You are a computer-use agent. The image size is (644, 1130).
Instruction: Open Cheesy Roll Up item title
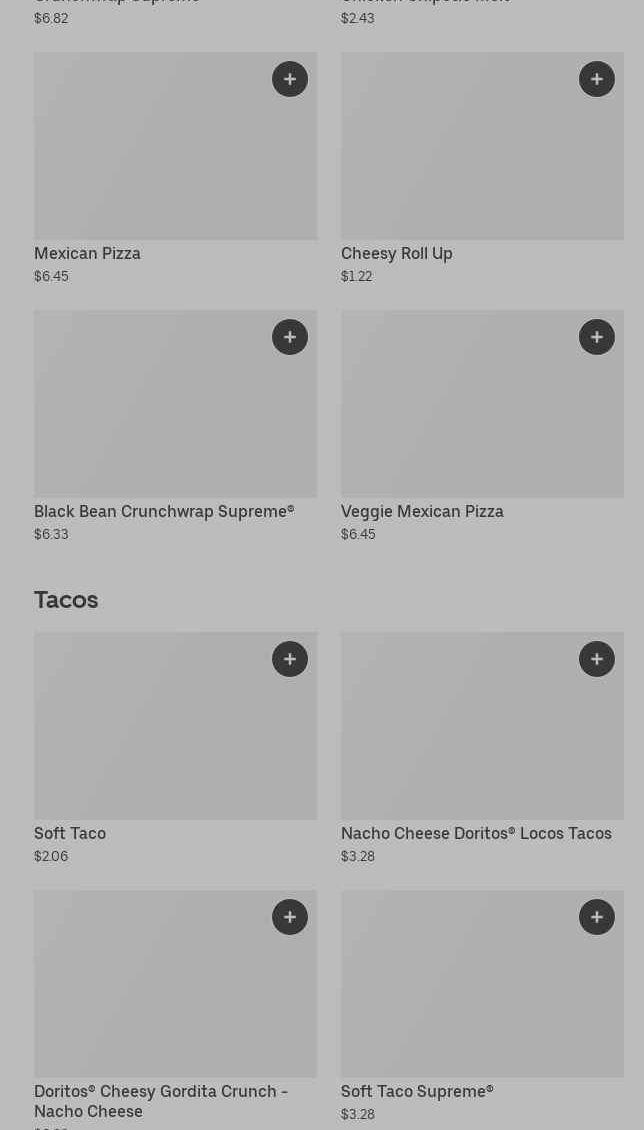pyautogui.click(x=396, y=254)
